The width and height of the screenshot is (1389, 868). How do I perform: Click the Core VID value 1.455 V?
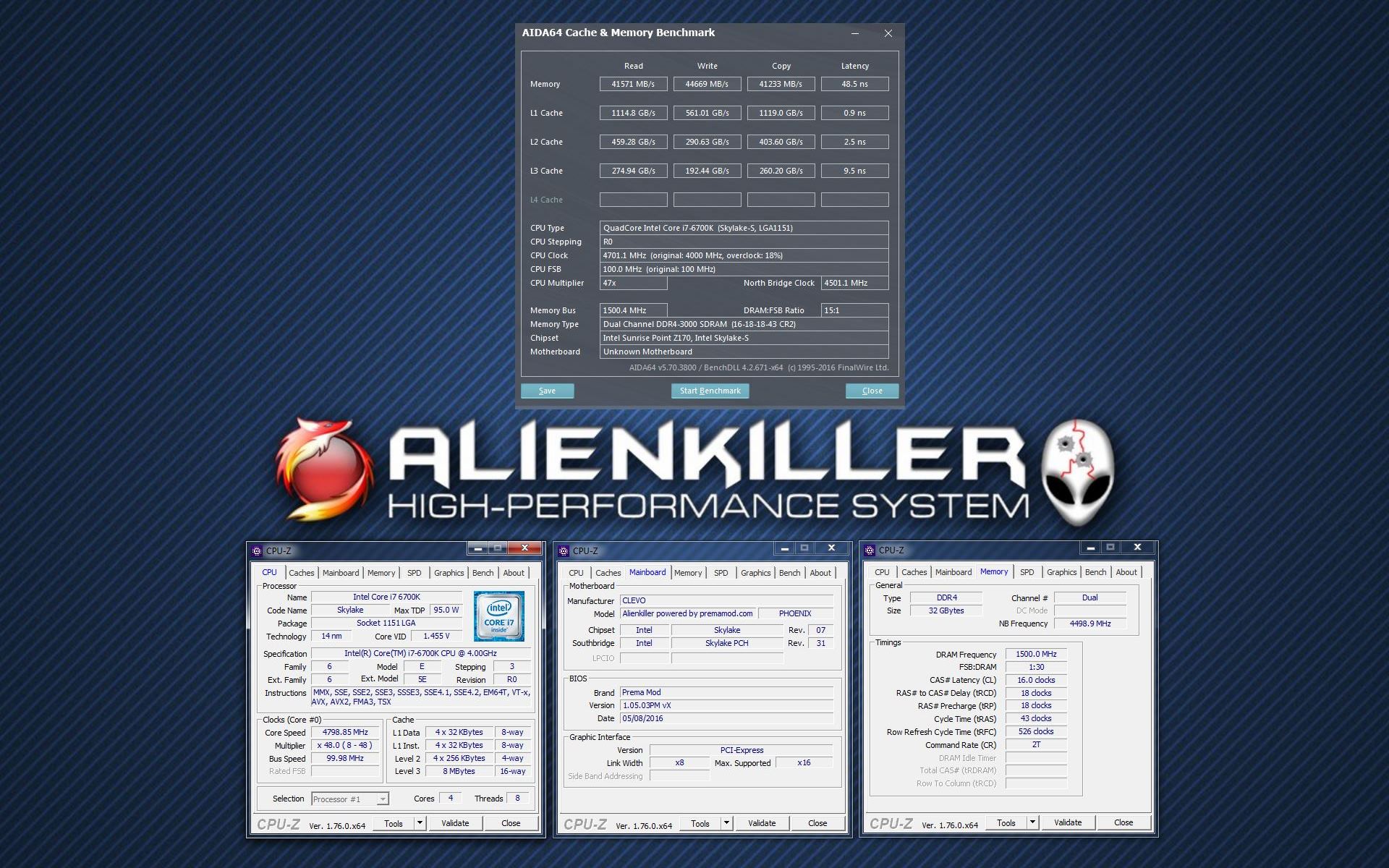pos(437,637)
